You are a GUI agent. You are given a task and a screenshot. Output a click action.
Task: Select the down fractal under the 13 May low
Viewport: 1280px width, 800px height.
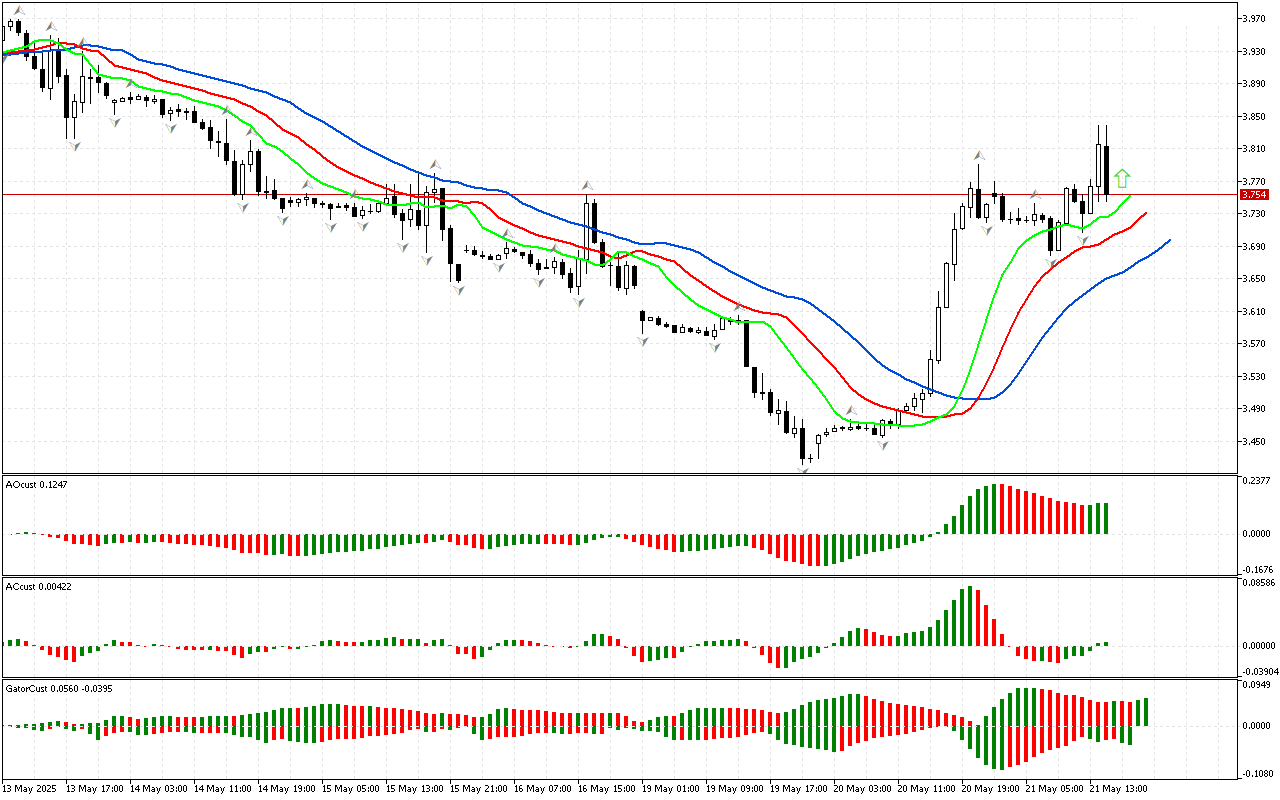click(73, 146)
